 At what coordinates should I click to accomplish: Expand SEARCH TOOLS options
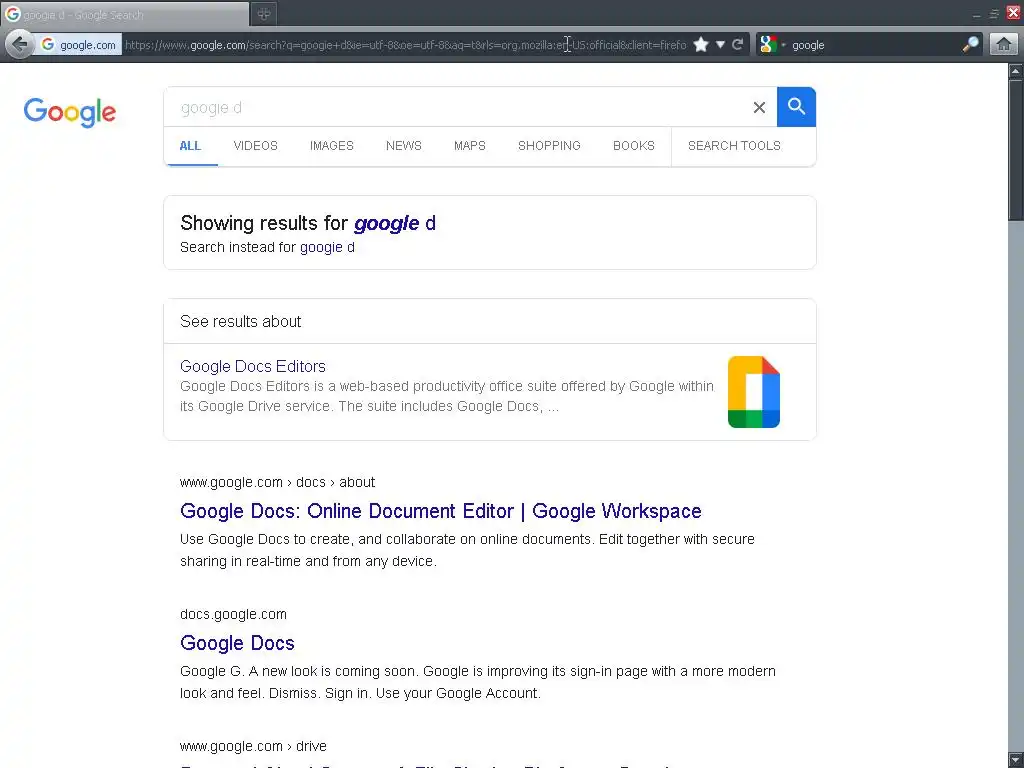point(734,146)
